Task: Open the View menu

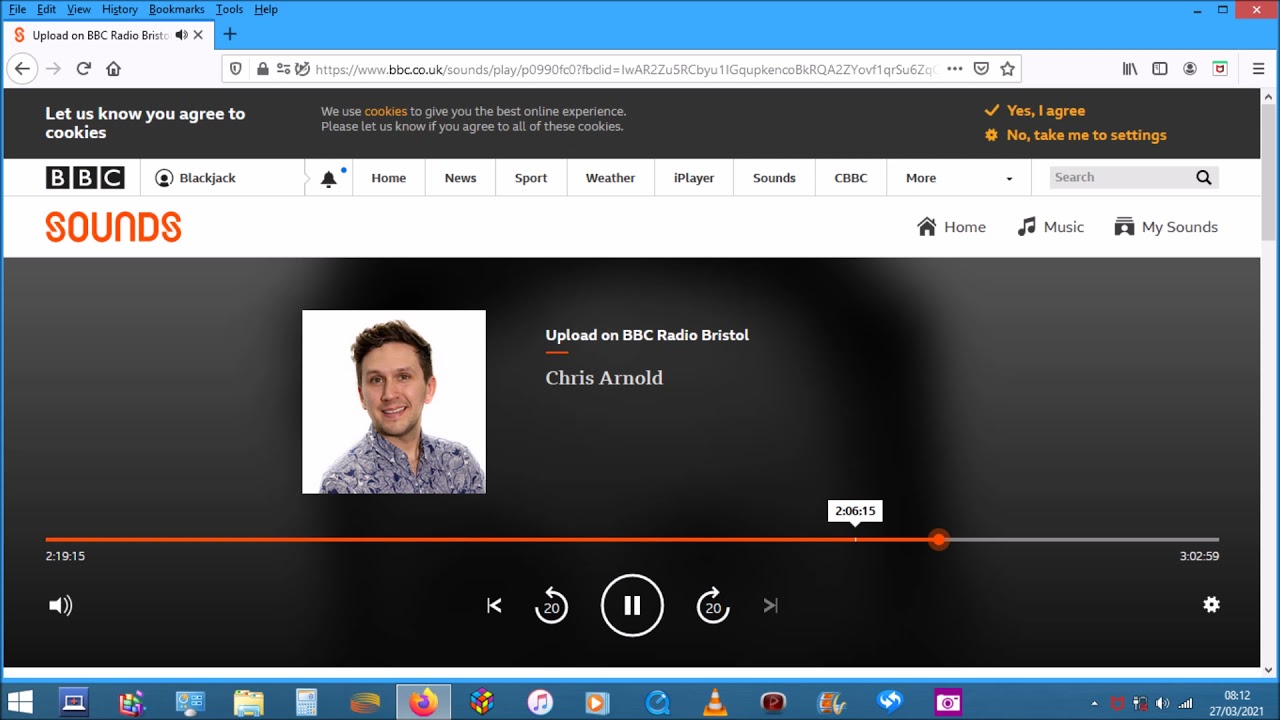Action: tap(78, 9)
